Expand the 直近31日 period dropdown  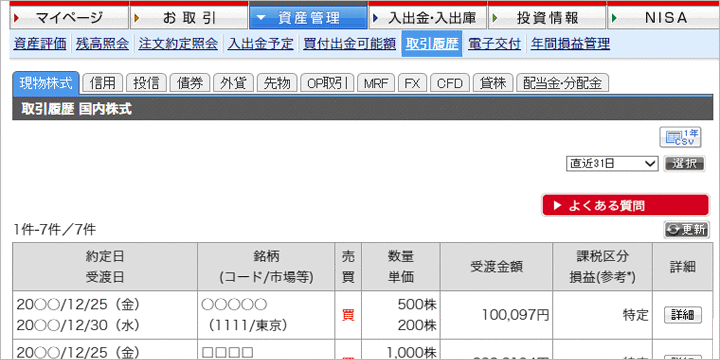(613, 163)
